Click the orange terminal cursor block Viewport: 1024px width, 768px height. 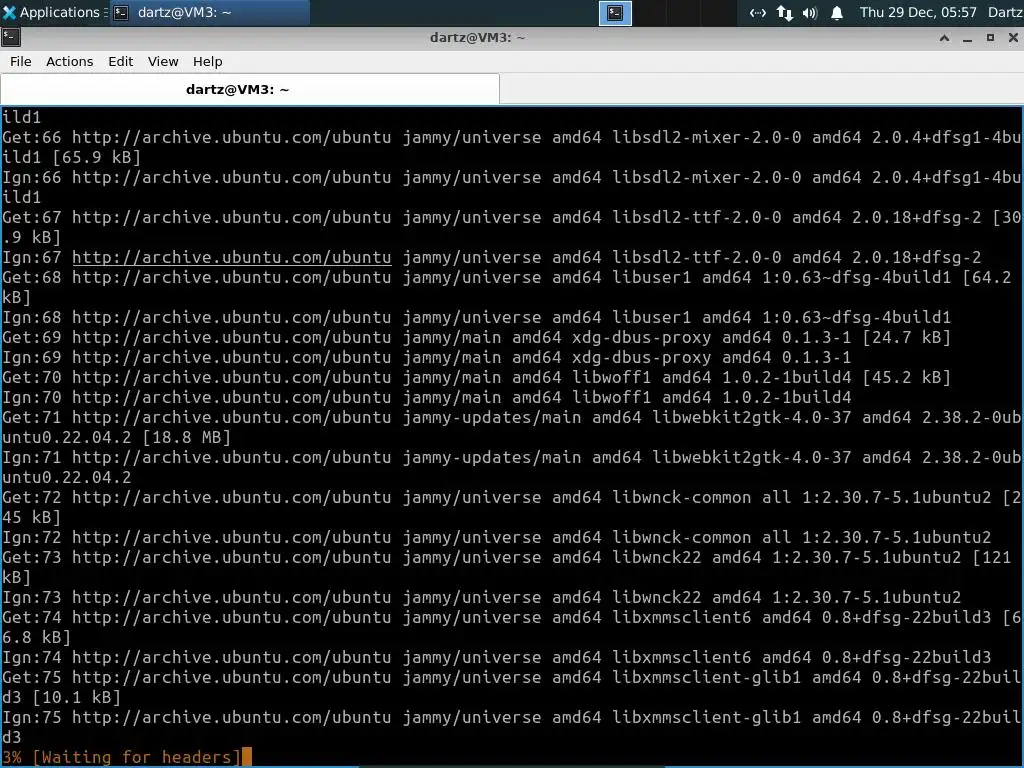[x=246, y=758]
